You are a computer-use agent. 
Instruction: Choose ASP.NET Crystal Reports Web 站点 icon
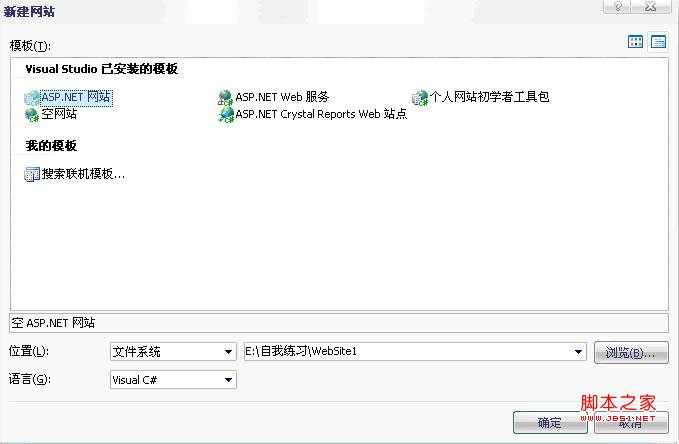pyautogui.click(x=226, y=115)
